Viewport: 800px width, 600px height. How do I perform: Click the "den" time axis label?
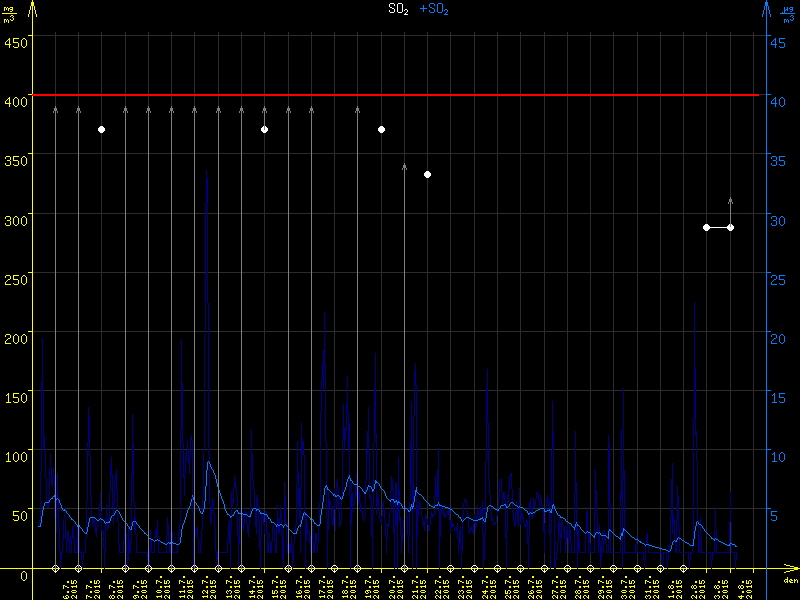click(x=790, y=581)
